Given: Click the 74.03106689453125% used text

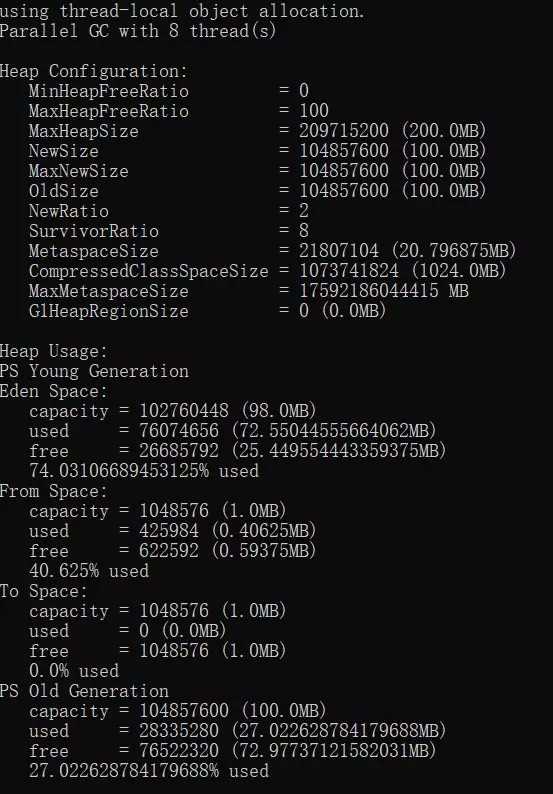Looking at the screenshot, I should 144,471.
